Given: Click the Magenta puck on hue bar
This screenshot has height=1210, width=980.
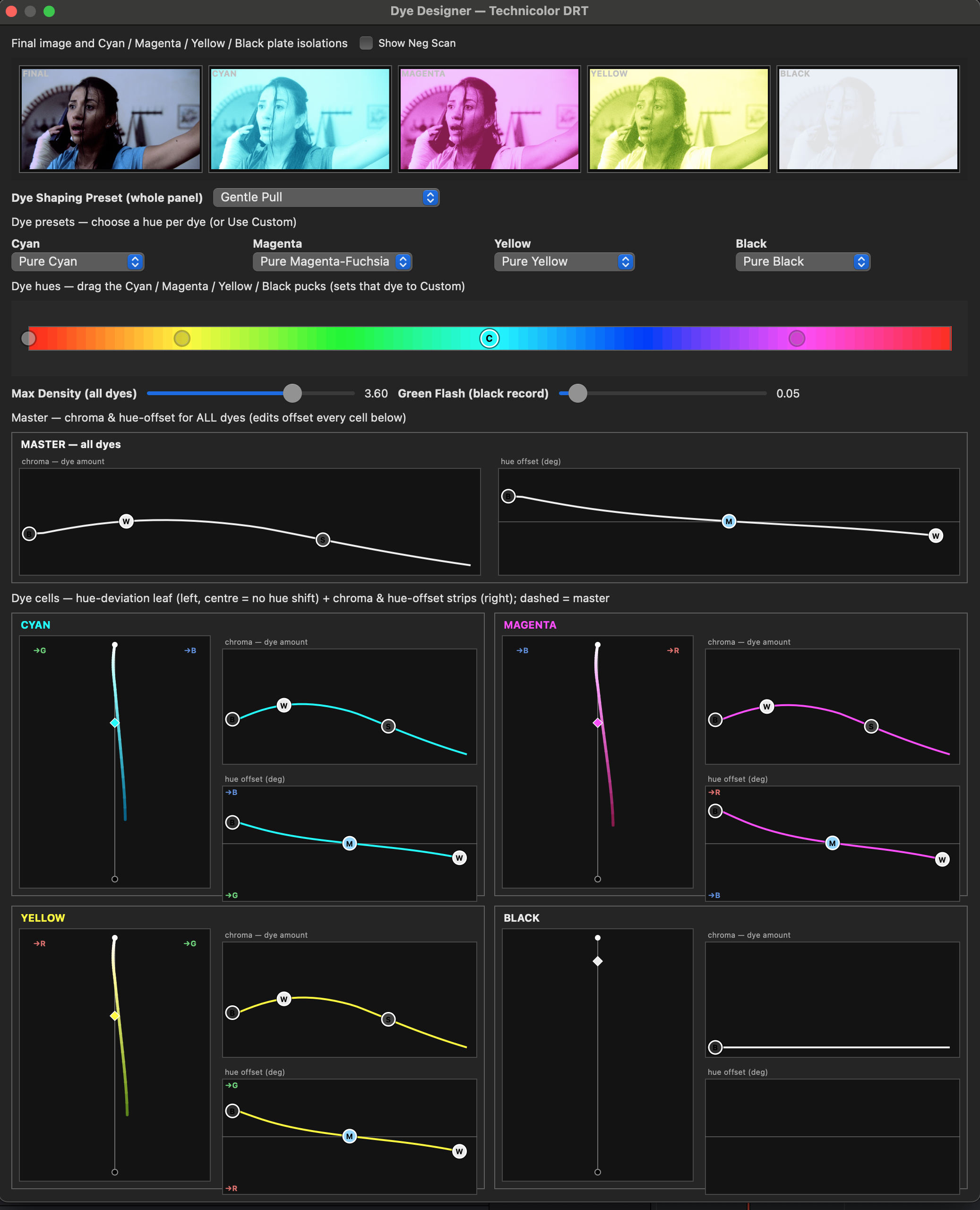Looking at the screenshot, I should 797,338.
